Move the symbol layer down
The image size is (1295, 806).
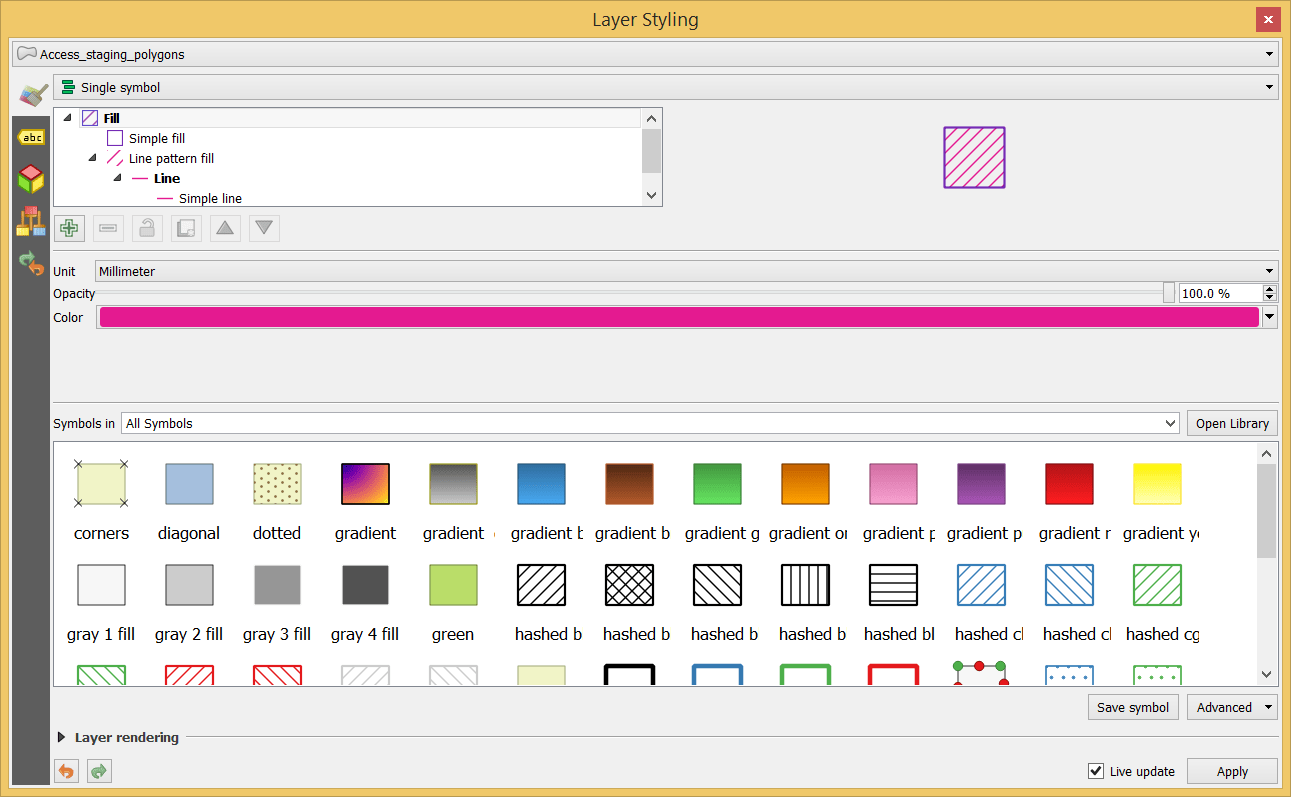click(x=264, y=228)
